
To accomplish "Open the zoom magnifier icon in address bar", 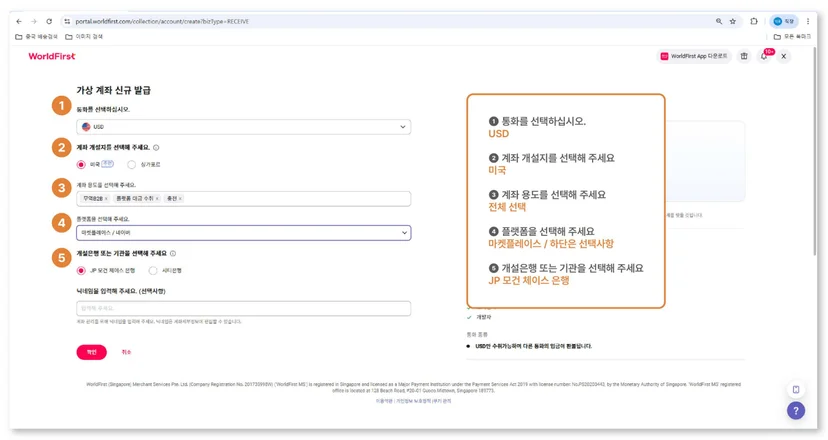I will pos(719,22).
